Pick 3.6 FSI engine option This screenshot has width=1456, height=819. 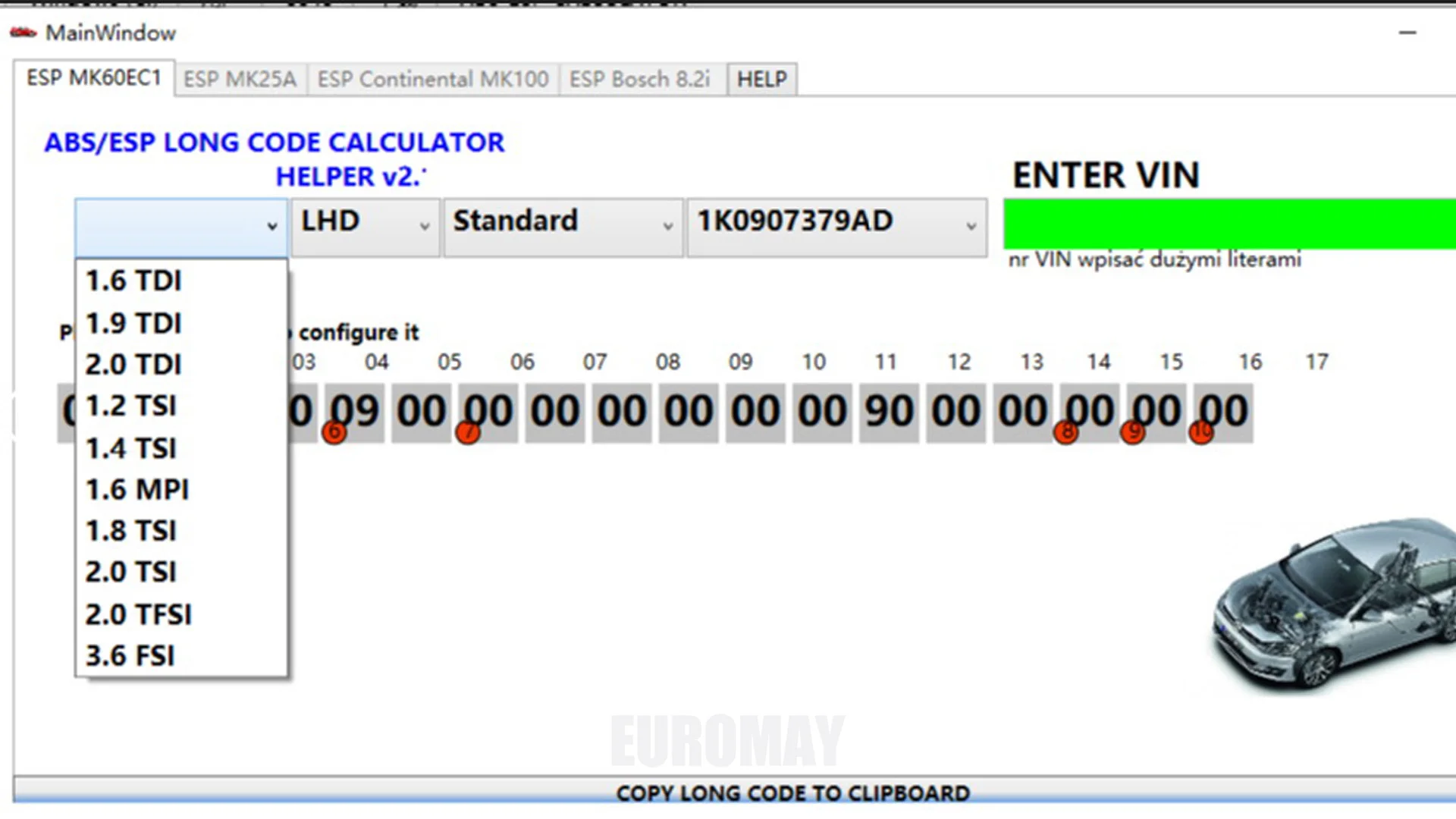pyautogui.click(x=181, y=656)
